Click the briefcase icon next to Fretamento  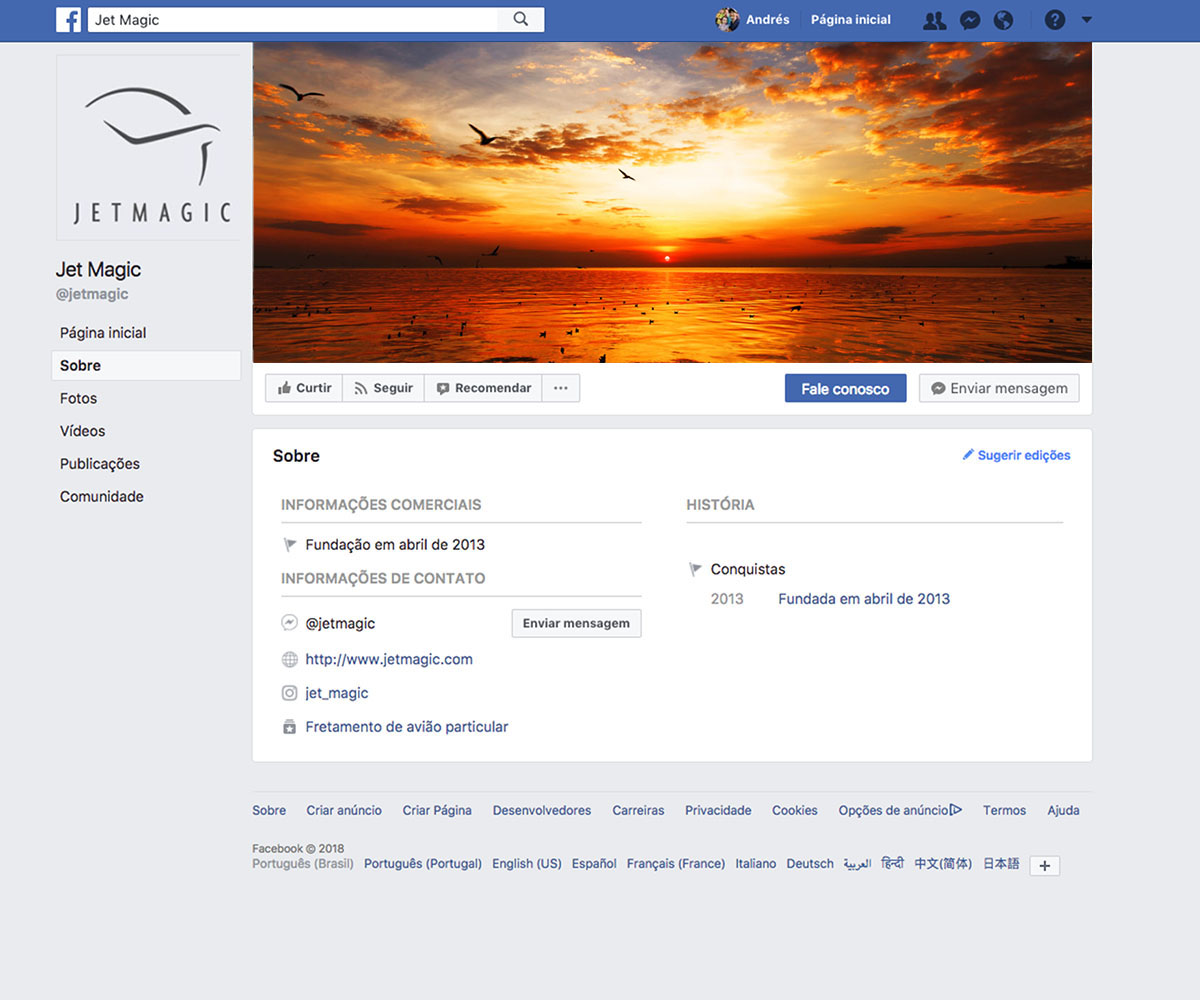(x=289, y=726)
